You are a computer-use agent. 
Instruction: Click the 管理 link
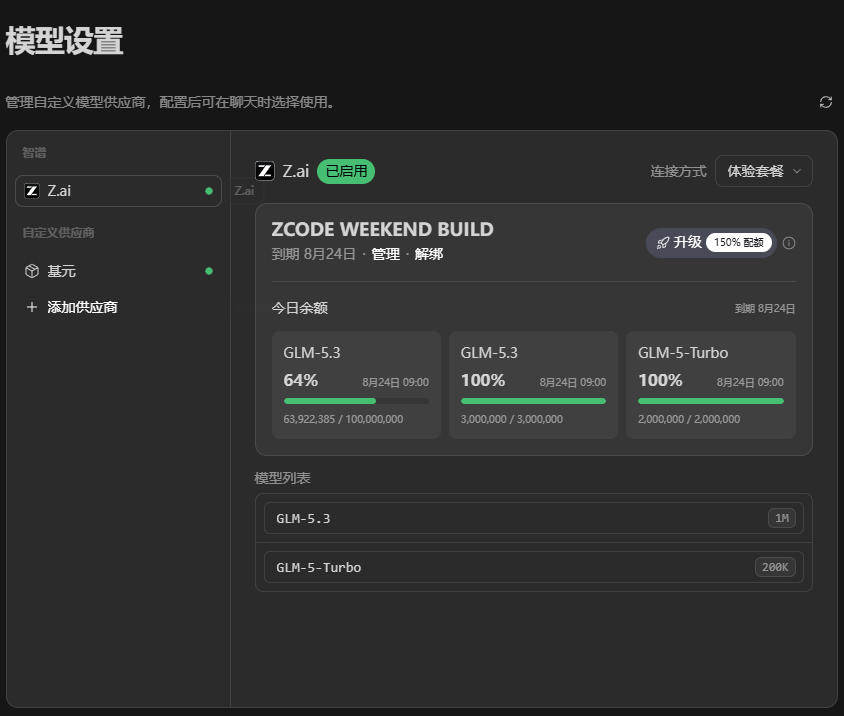click(386, 254)
